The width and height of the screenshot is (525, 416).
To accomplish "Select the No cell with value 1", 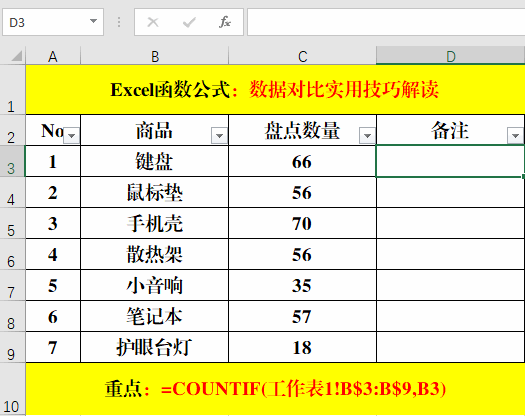I will click(53, 161).
